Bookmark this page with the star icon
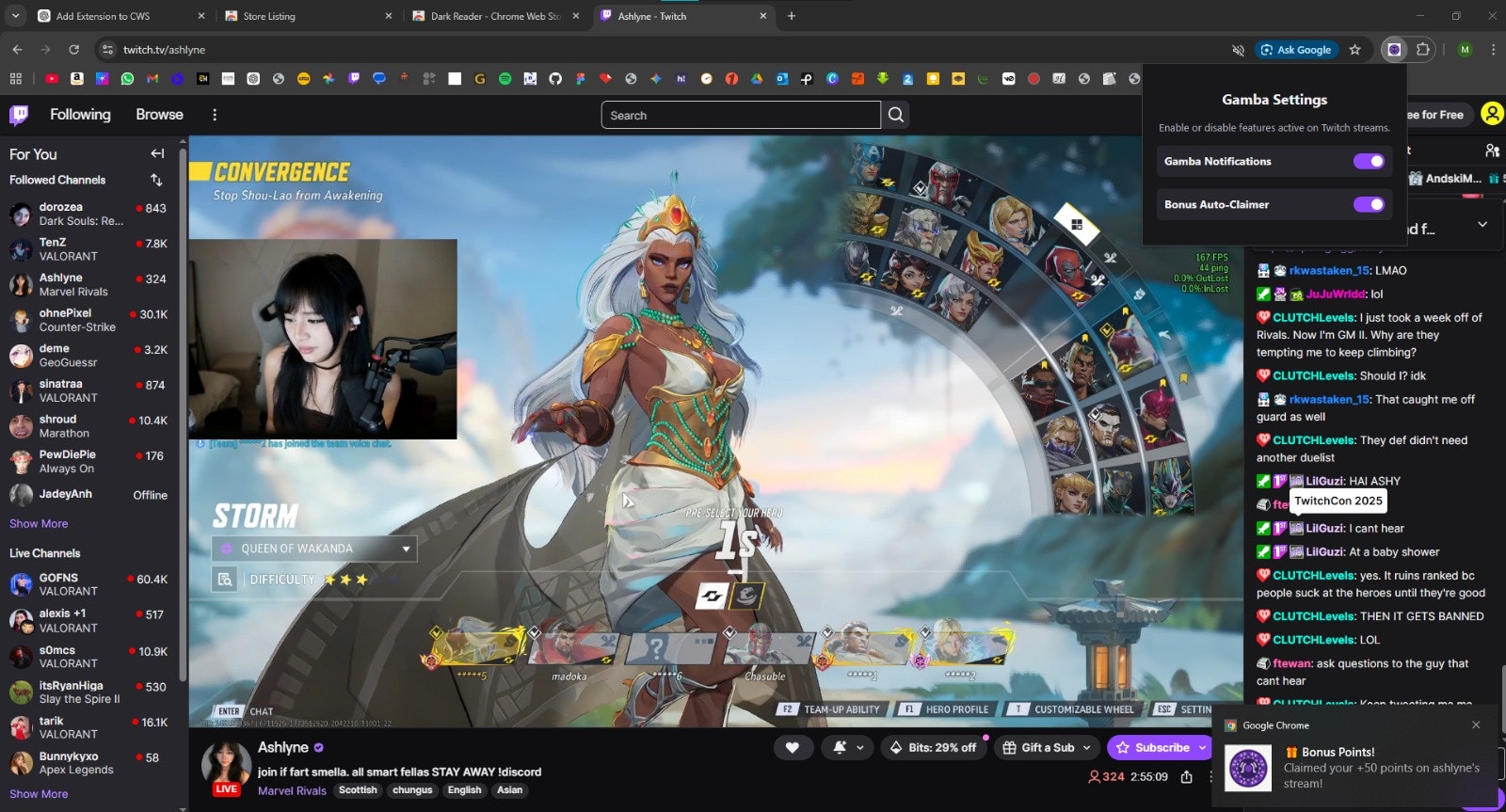This screenshot has height=812, width=1506. 1354,50
